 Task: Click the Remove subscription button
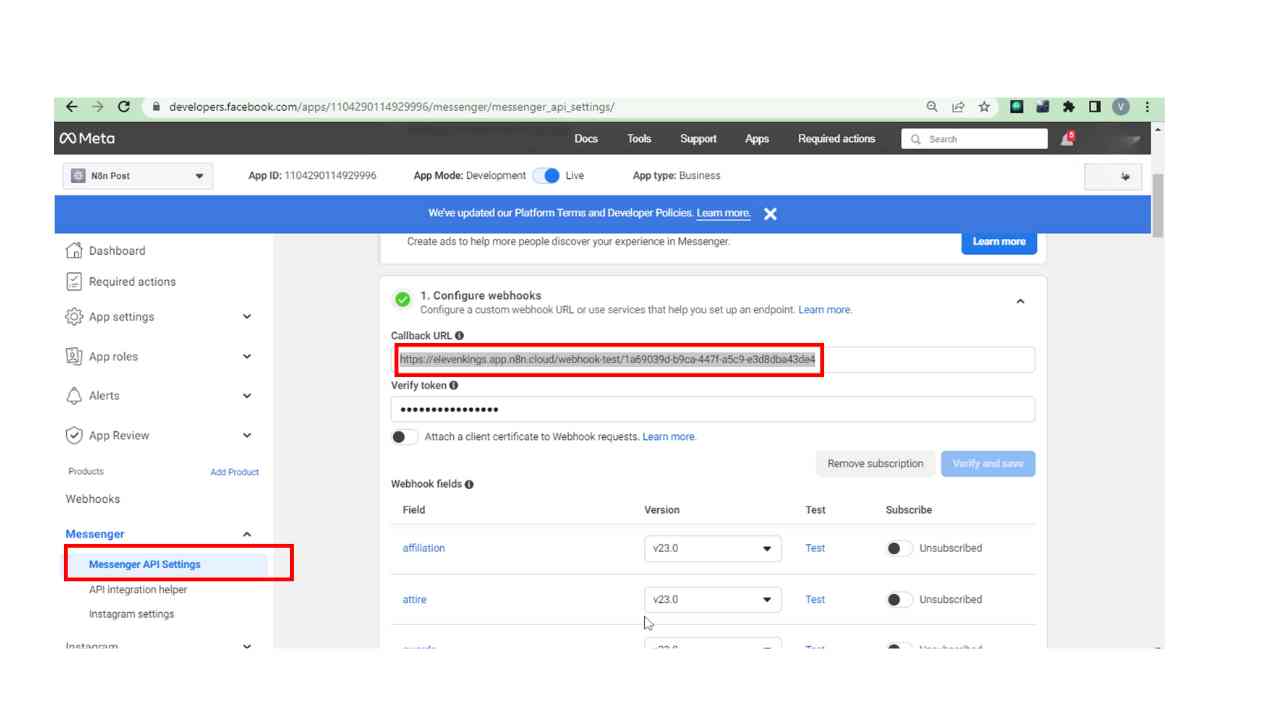[875, 464]
